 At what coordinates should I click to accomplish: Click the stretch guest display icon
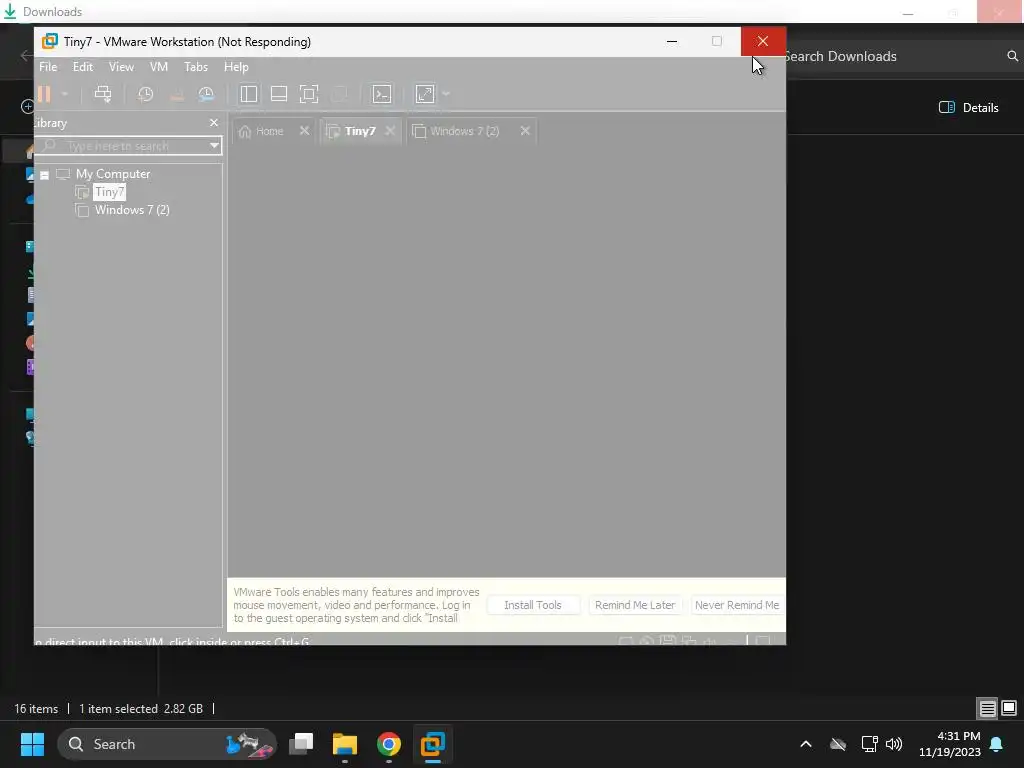424,94
